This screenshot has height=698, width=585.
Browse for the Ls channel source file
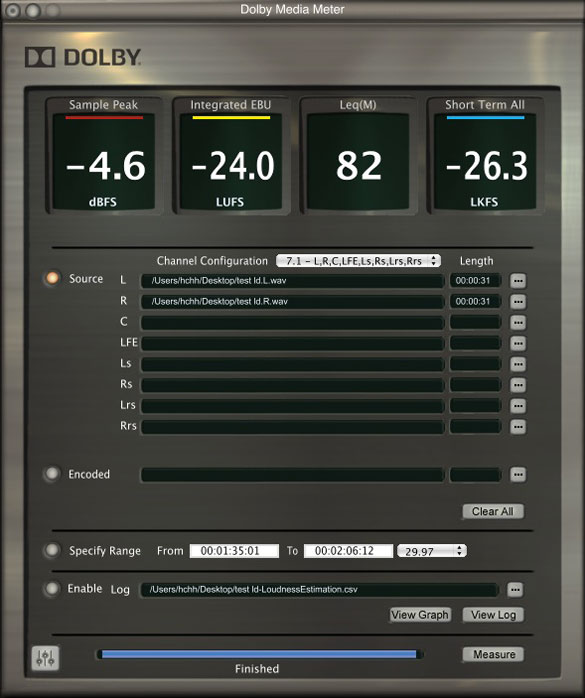coord(518,364)
